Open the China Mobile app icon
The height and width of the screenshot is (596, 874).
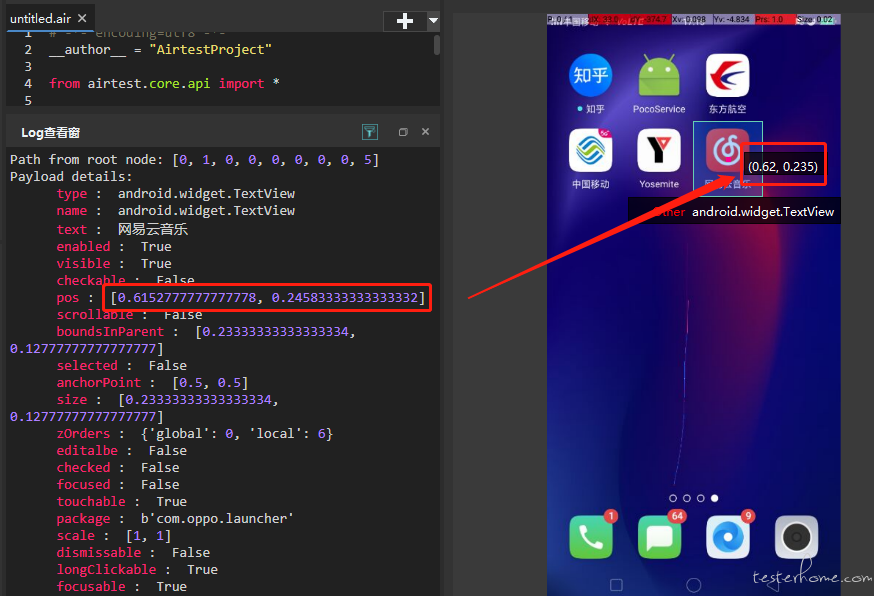tap(590, 151)
